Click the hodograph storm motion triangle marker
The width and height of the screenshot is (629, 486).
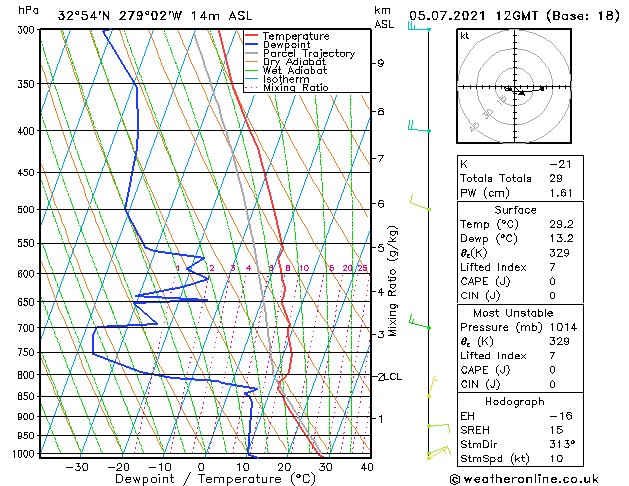tap(521, 93)
